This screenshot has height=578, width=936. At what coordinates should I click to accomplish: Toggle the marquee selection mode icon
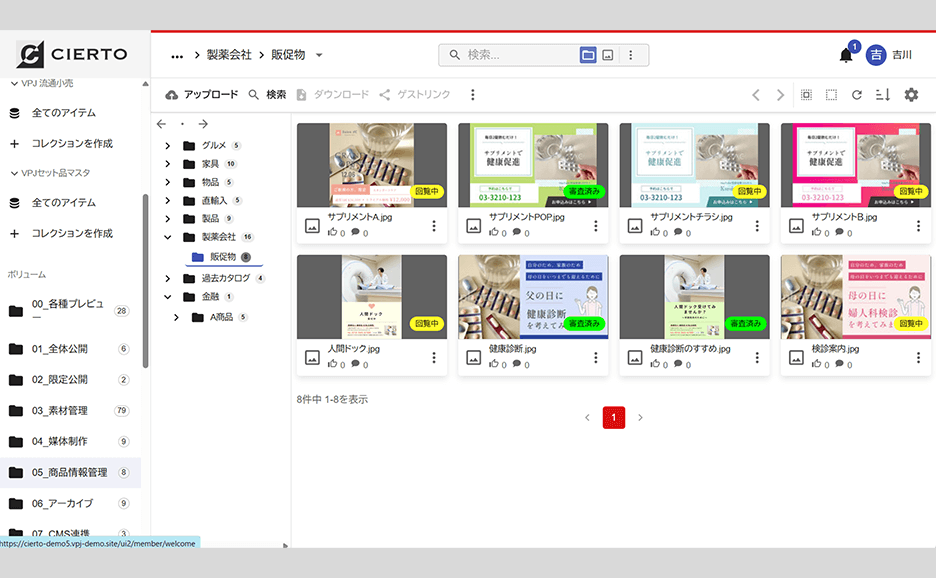click(x=832, y=94)
